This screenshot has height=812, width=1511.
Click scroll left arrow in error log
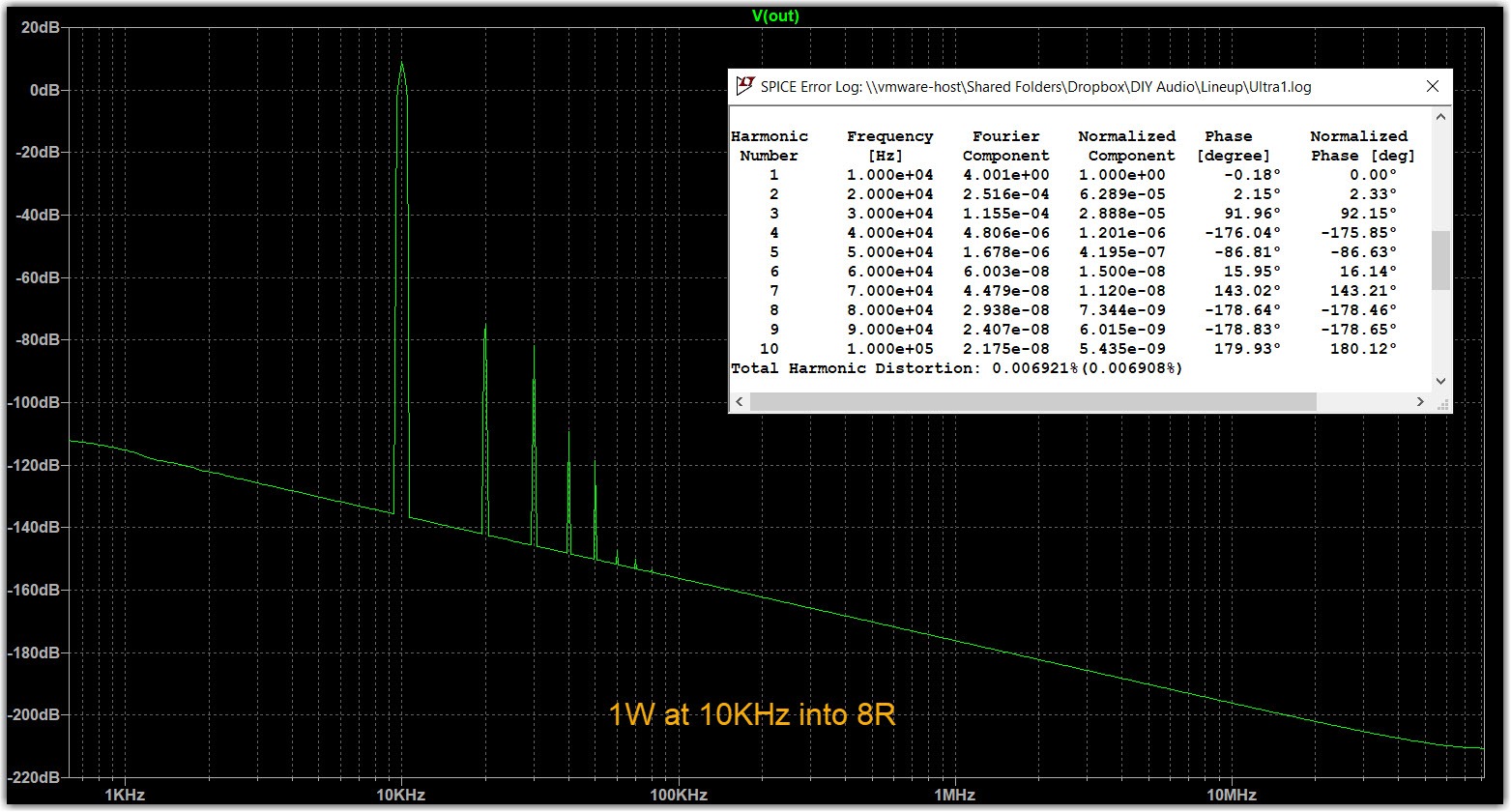point(740,401)
